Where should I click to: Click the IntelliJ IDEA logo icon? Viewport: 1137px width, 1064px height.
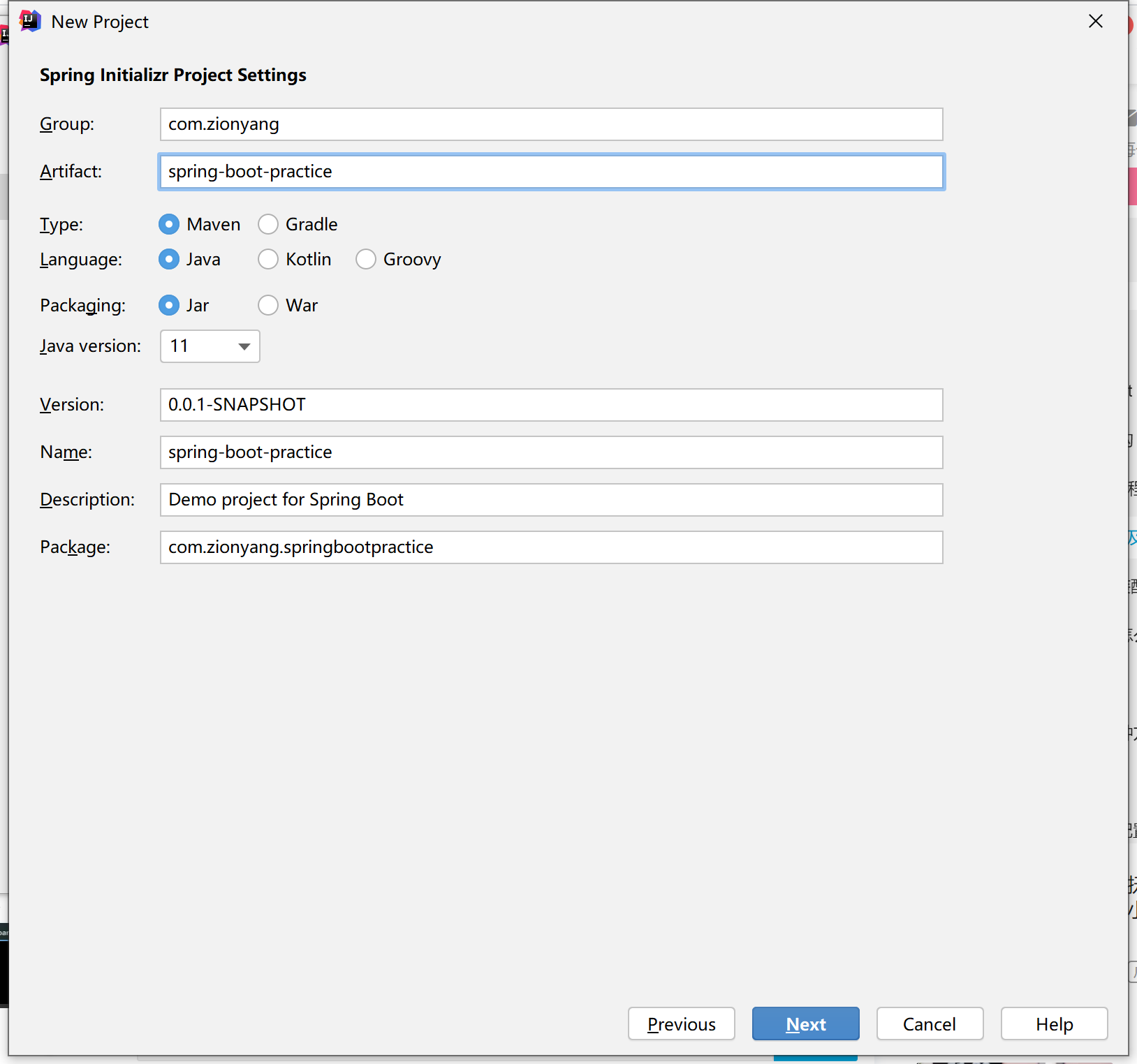(x=30, y=22)
